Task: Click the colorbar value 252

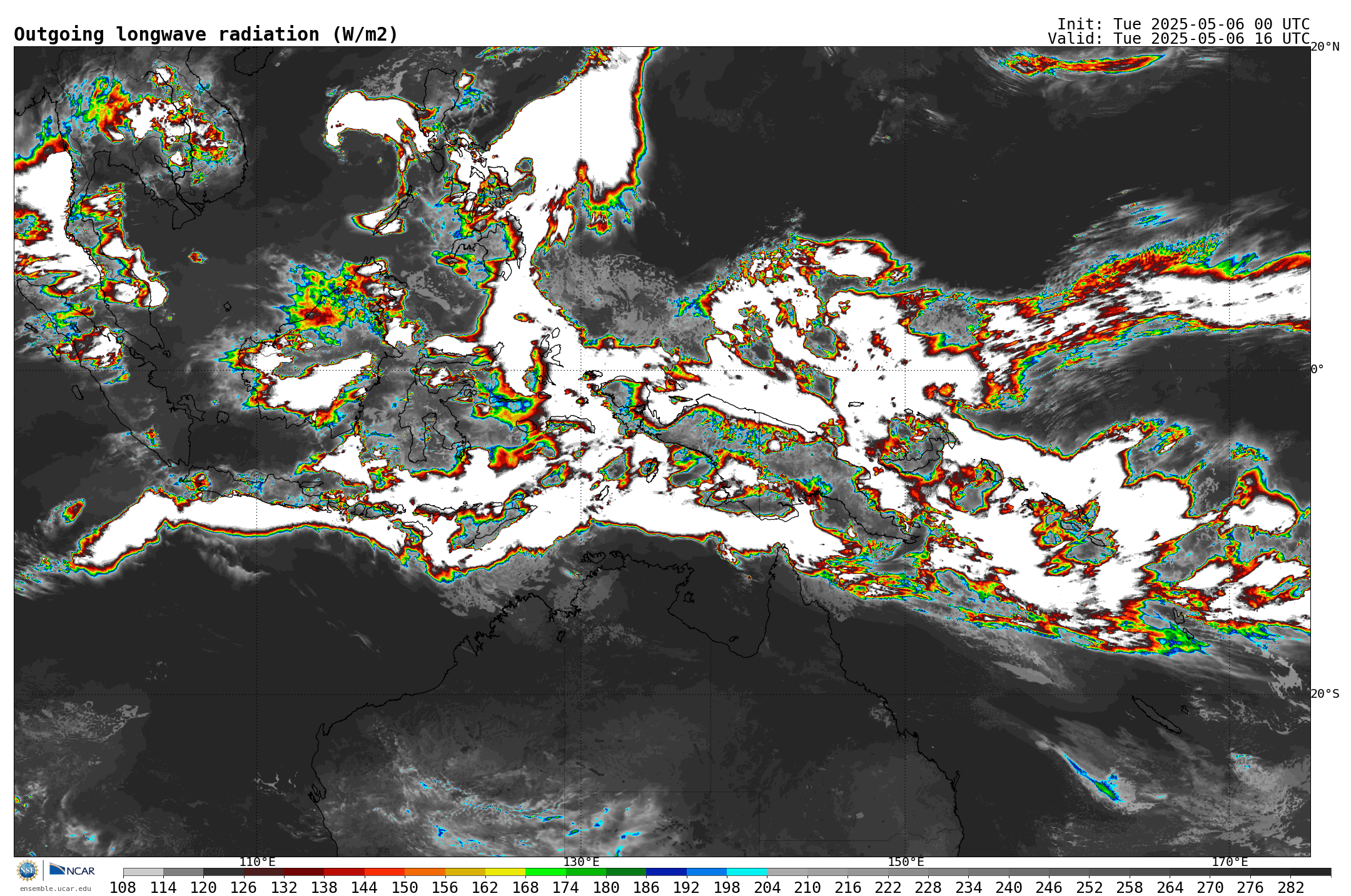Action: (x=1089, y=888)
